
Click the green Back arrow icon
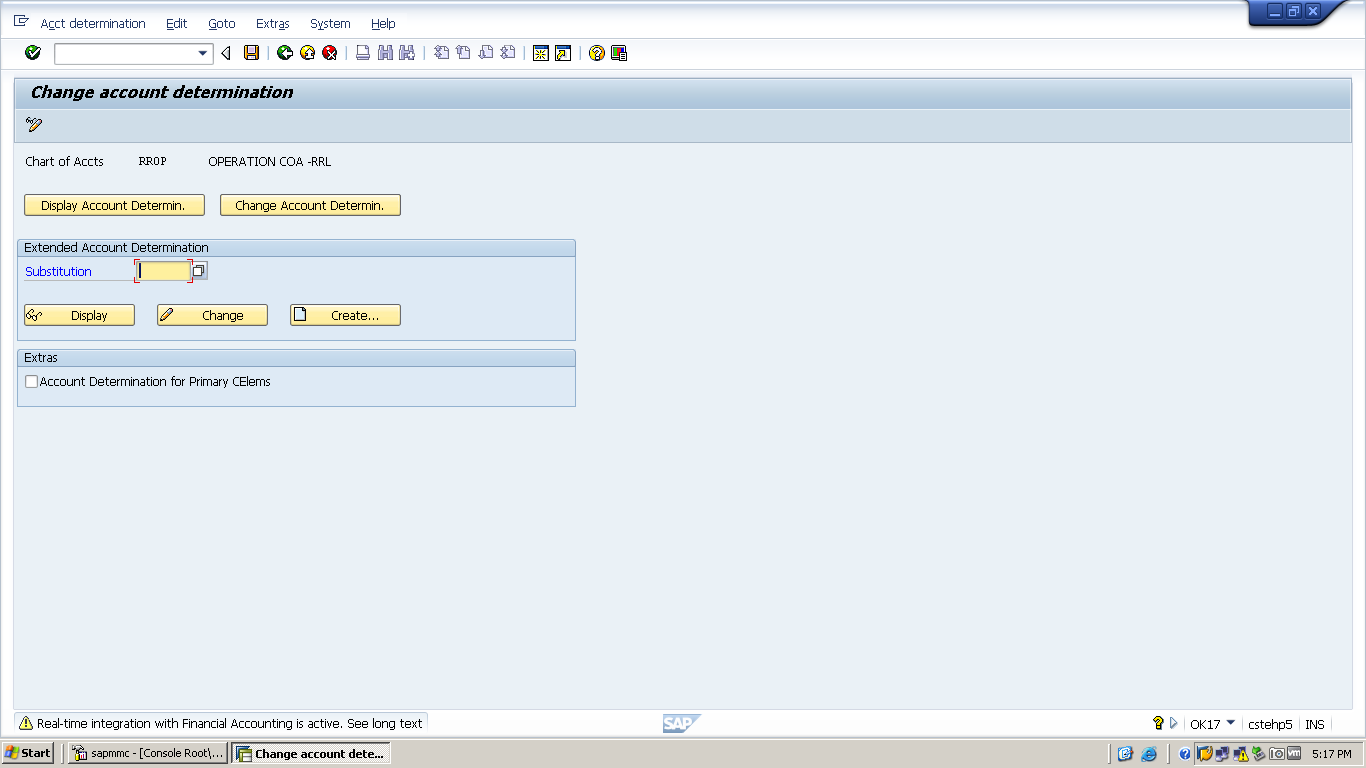[285, 53]
